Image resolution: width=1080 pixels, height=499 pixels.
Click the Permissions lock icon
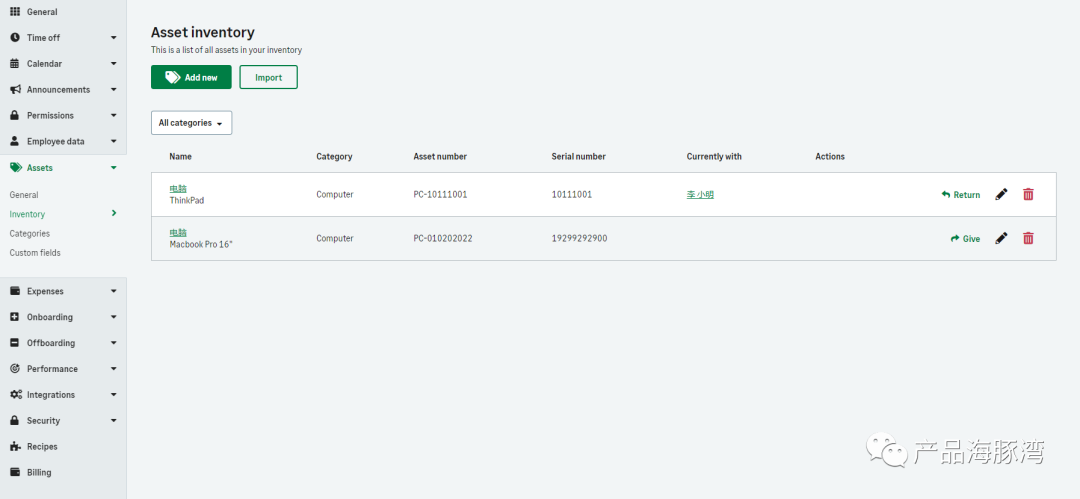pos(15,115)
